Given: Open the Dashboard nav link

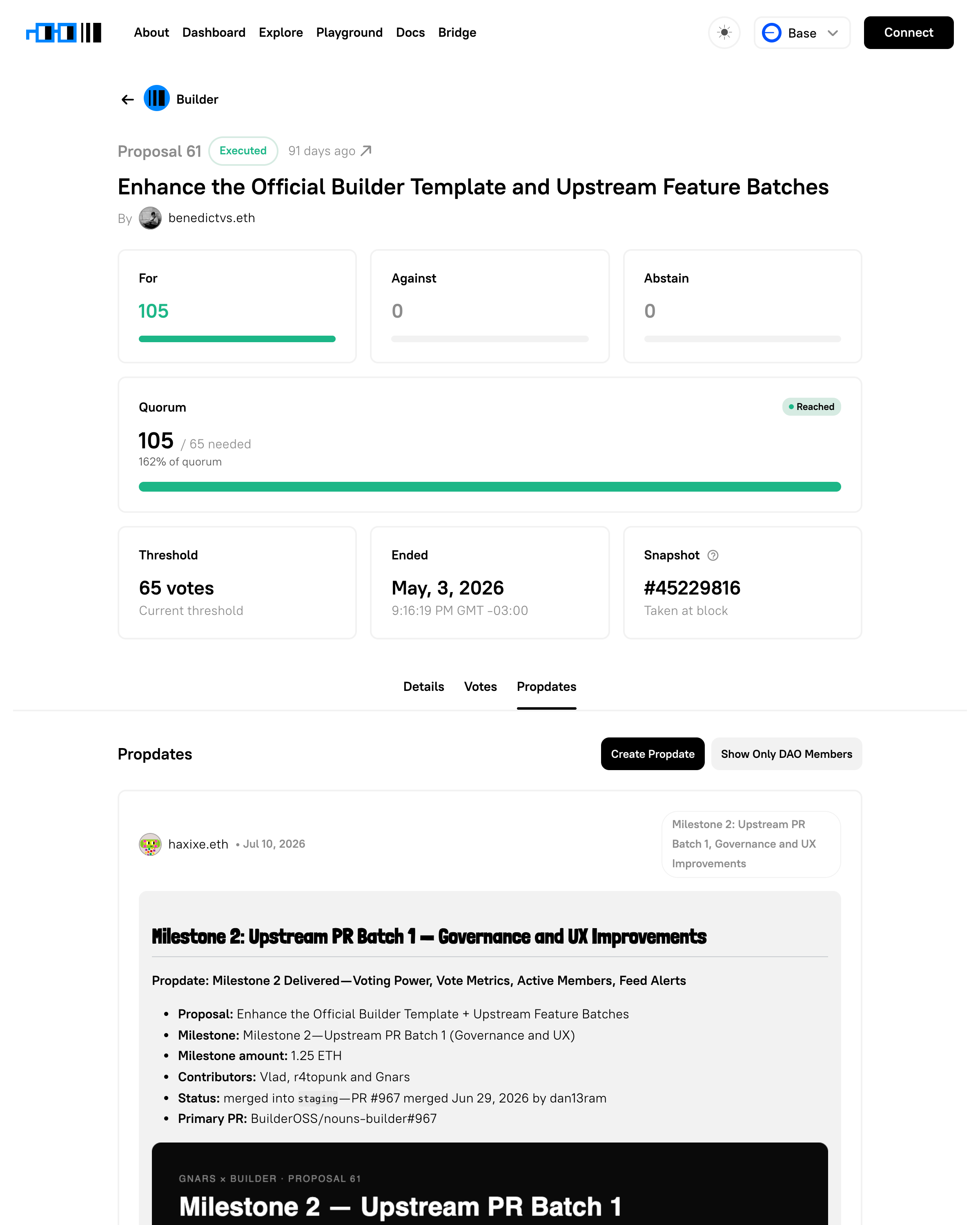Looking at the screenshot, I should pyautogui.click(x=214, y=32).
